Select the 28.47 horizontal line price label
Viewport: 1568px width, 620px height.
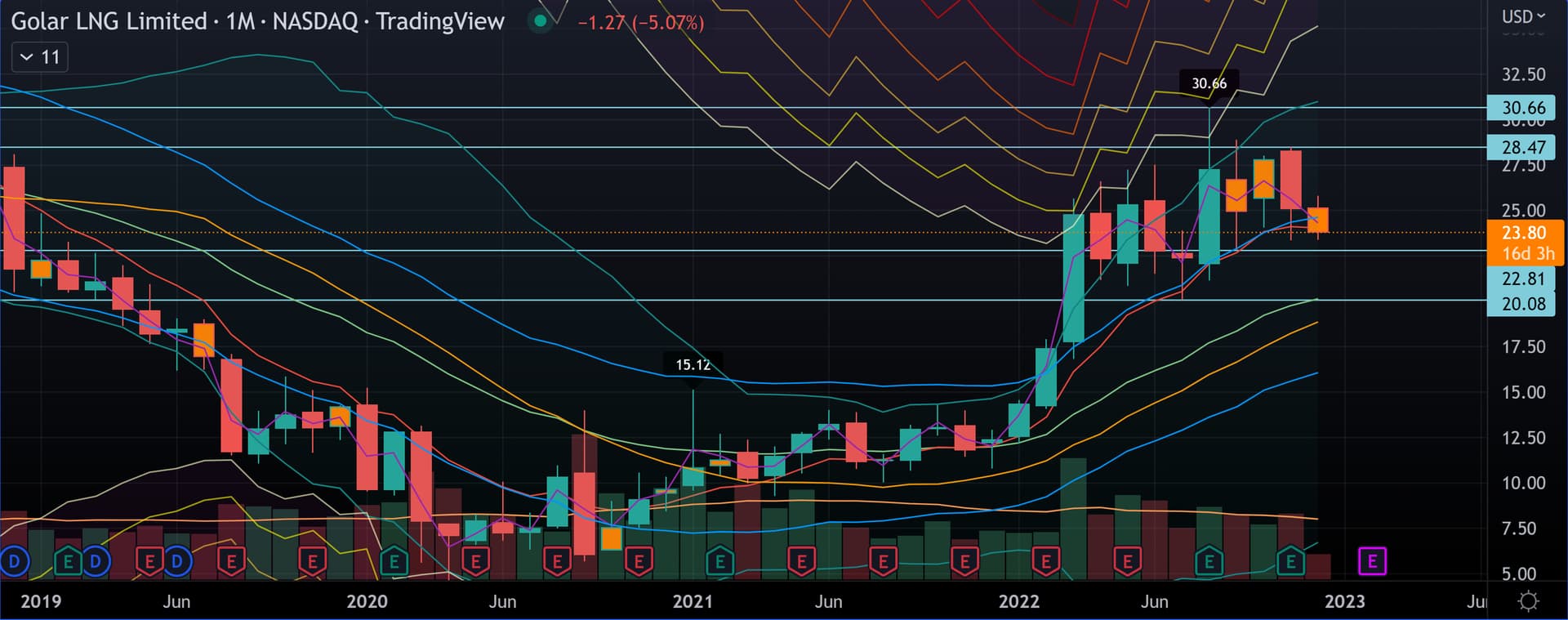[x=1523, y=148]
